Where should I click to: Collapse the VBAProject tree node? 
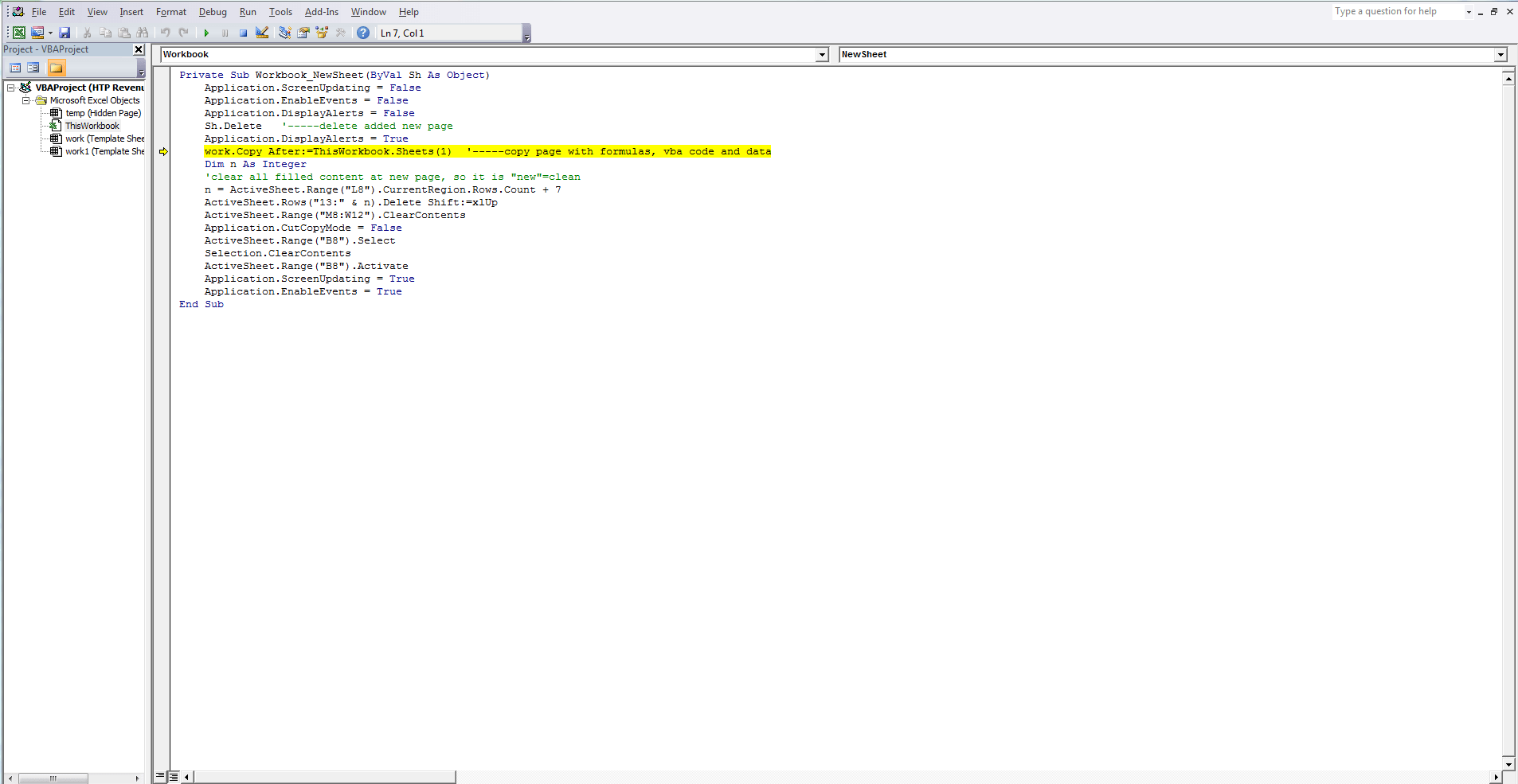[x=11, y=88]
